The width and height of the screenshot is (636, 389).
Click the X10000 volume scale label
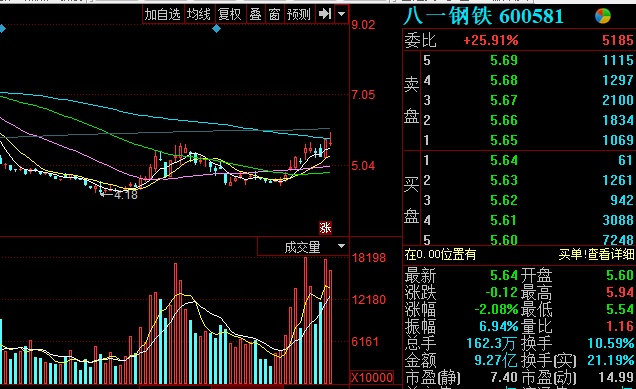[372, 378]
